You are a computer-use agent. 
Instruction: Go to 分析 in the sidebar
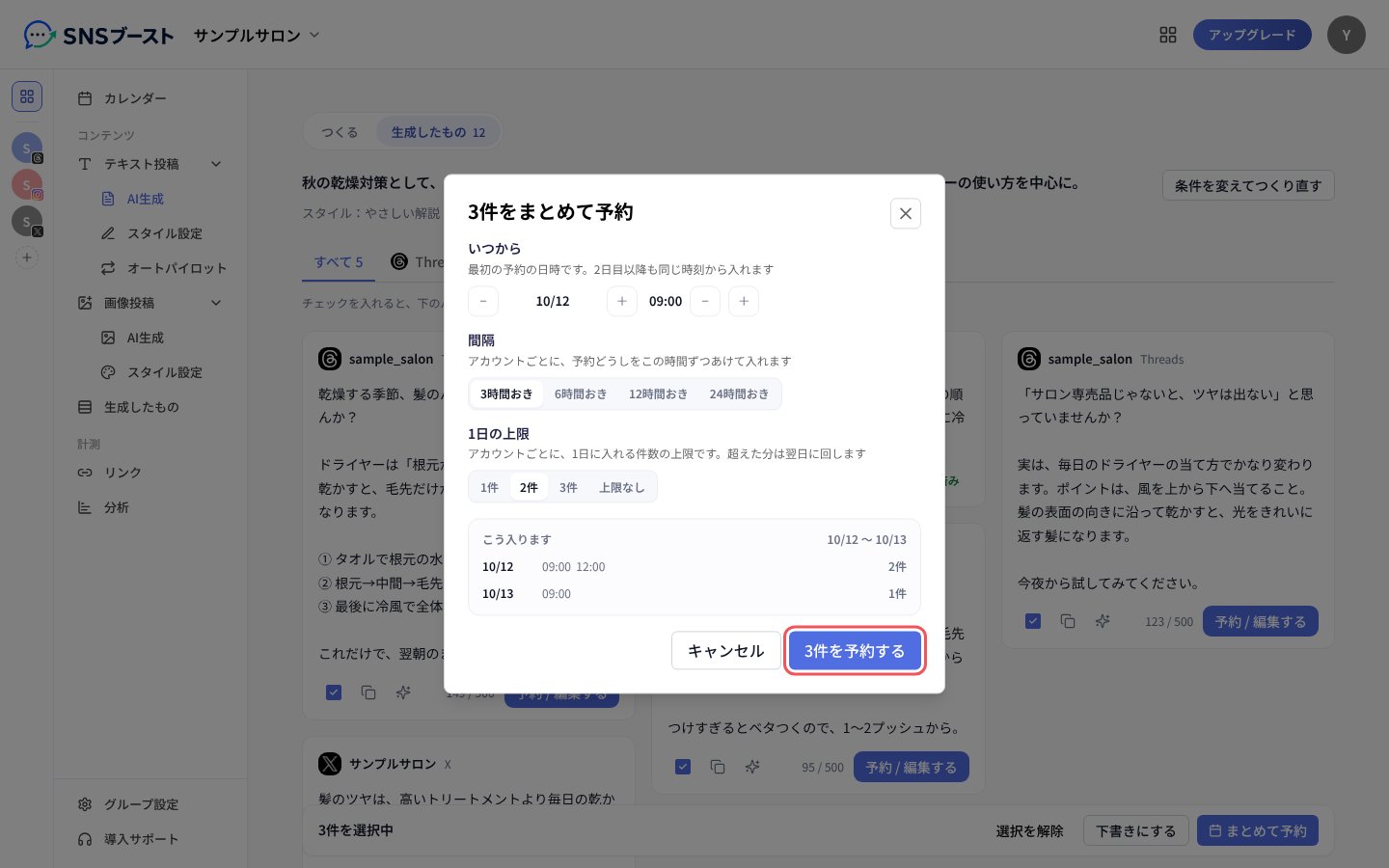point(150,507)
